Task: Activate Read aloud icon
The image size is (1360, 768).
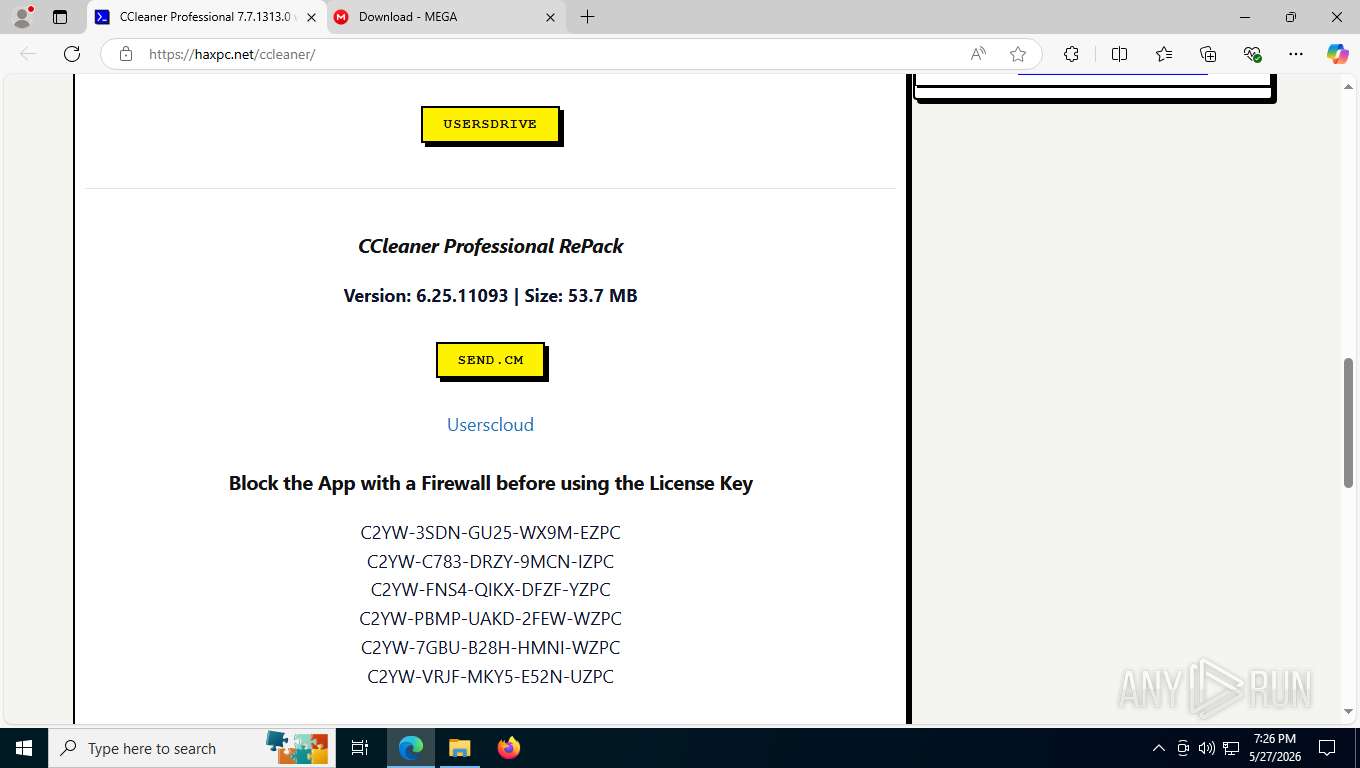Action: pos(978,54)
